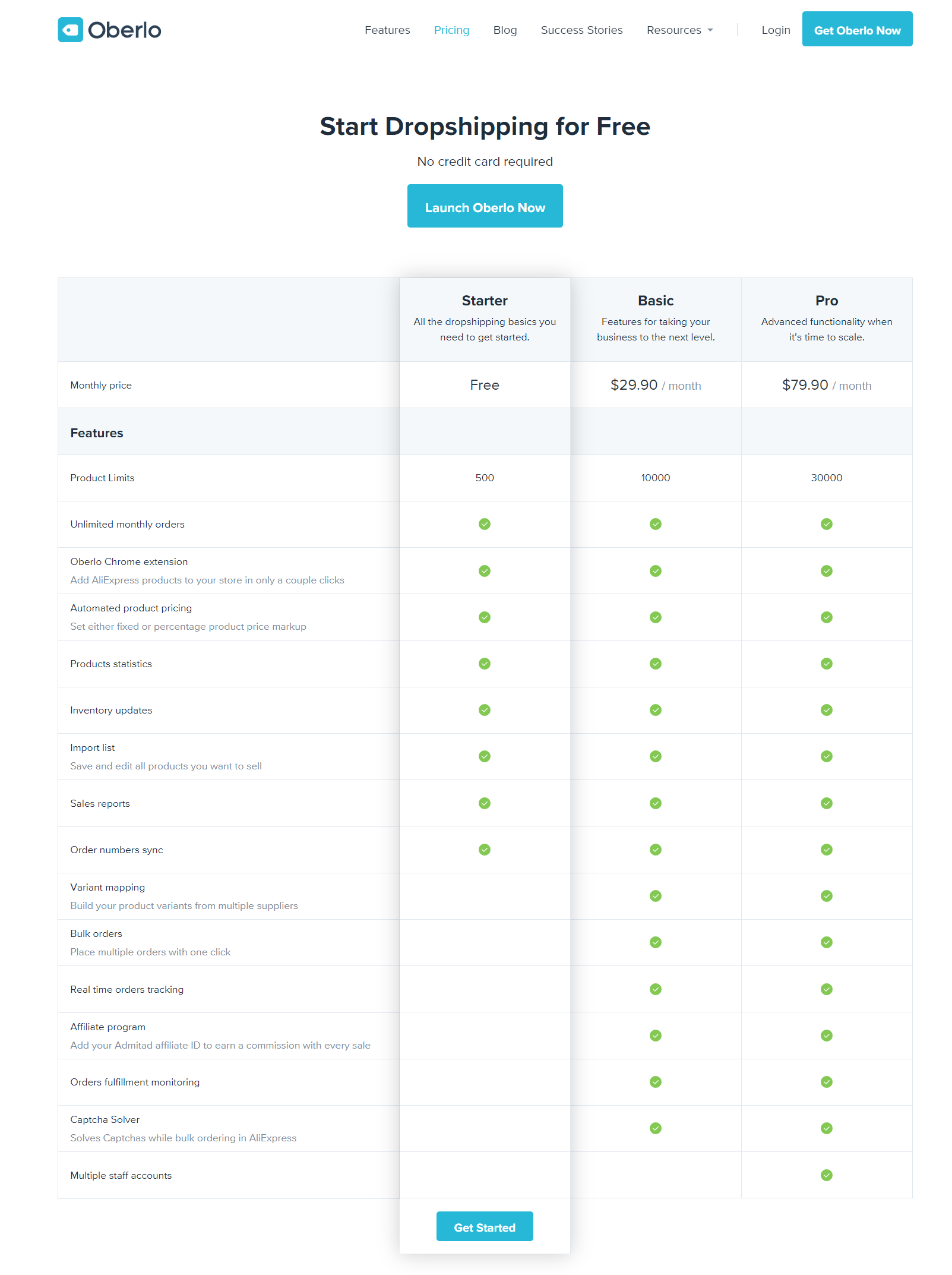Image resolution: width=952 pixels, height=1275 pixels.
Task: Click Pro checkmark for Multiple staff accounts
Action: pyautogui.click(x=826, y=1175)
